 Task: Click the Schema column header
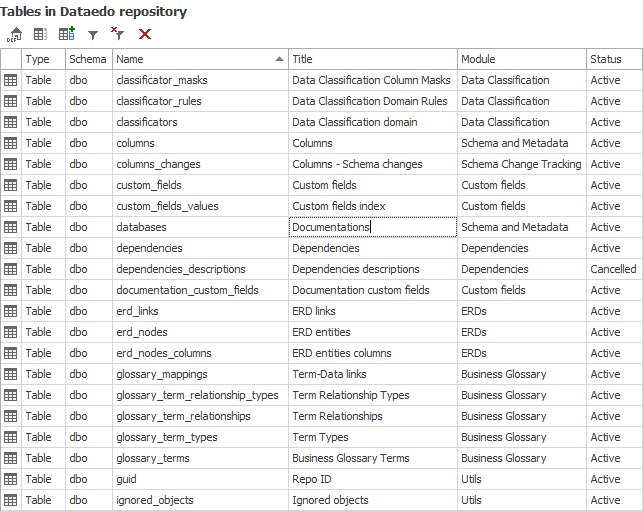point(88,59)
